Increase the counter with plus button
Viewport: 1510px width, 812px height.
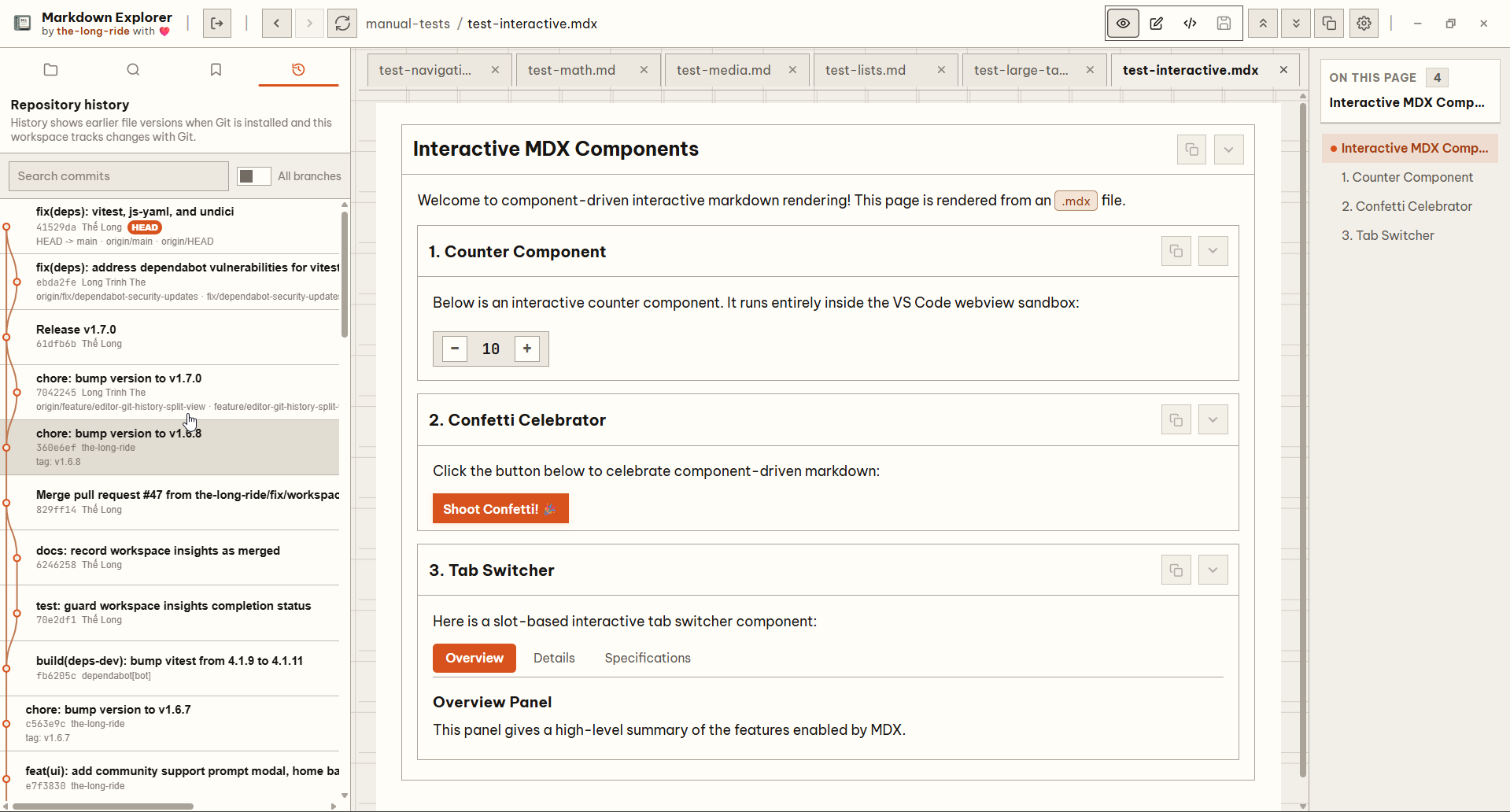click(x=527, y=349)
